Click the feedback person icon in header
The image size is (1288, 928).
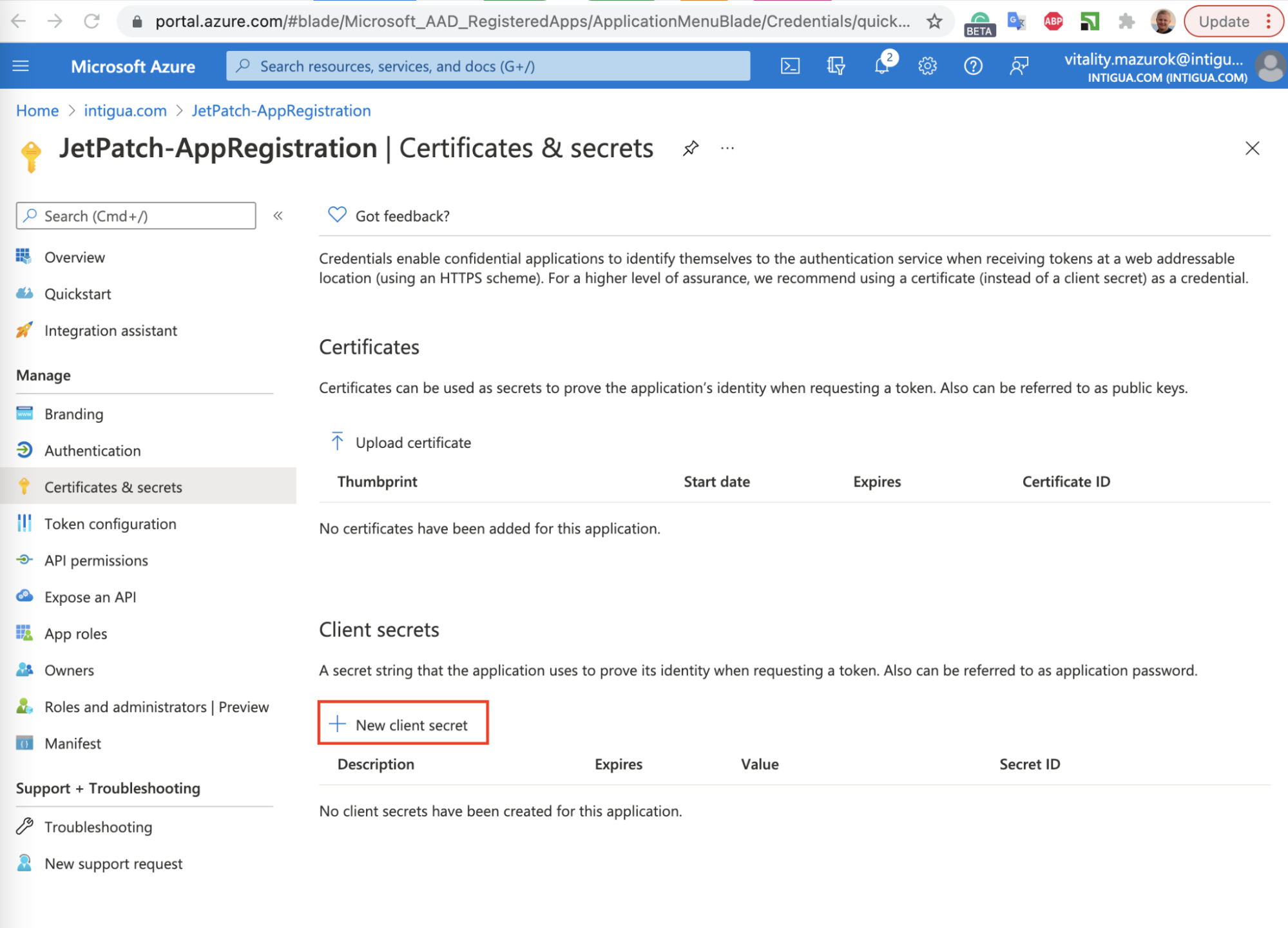(x=1019, y=66)
